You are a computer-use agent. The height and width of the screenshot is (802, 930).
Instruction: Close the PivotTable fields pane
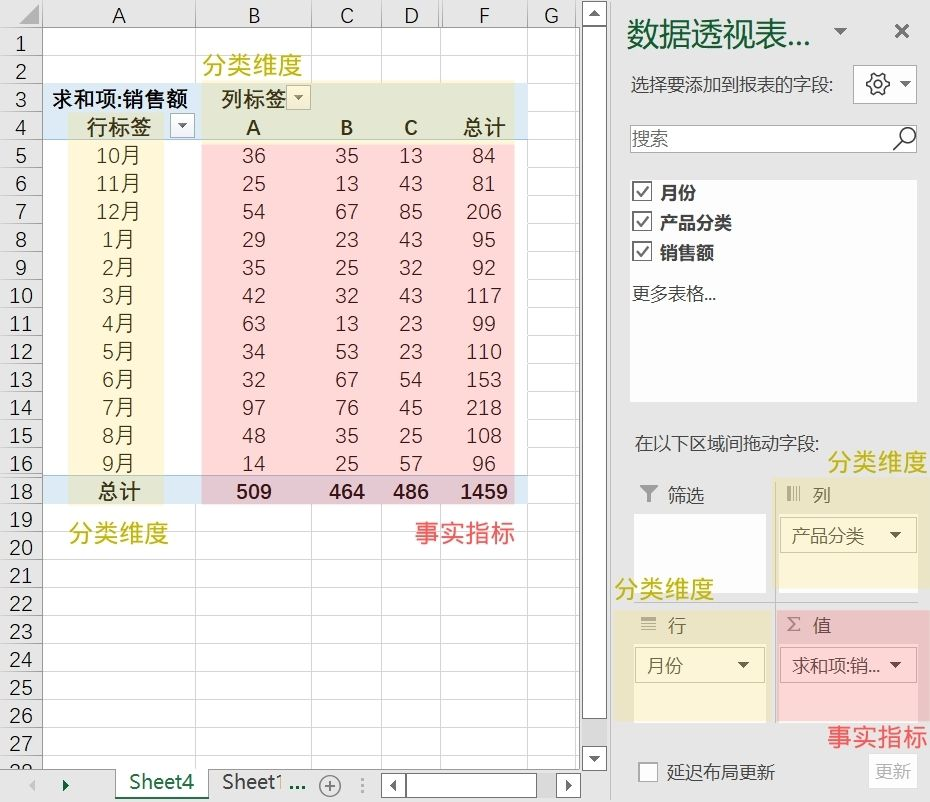[901, 32]
